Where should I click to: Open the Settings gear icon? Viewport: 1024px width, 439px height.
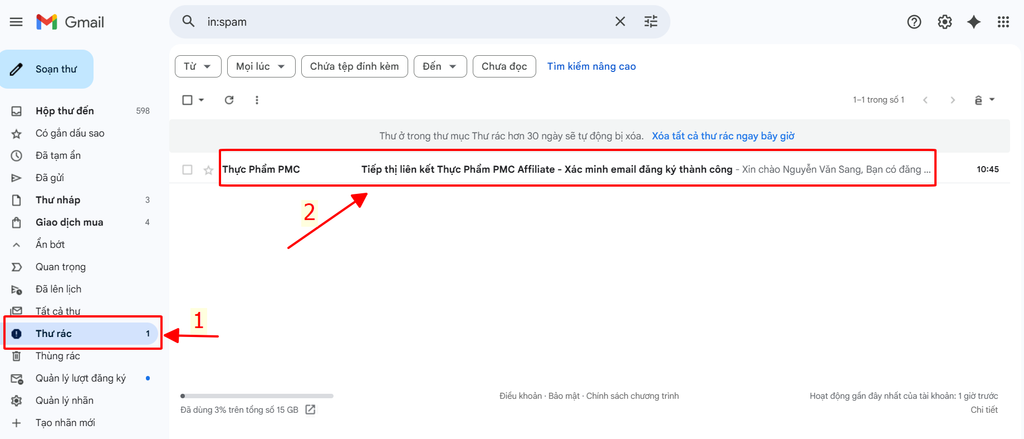[x=944, y=22]
